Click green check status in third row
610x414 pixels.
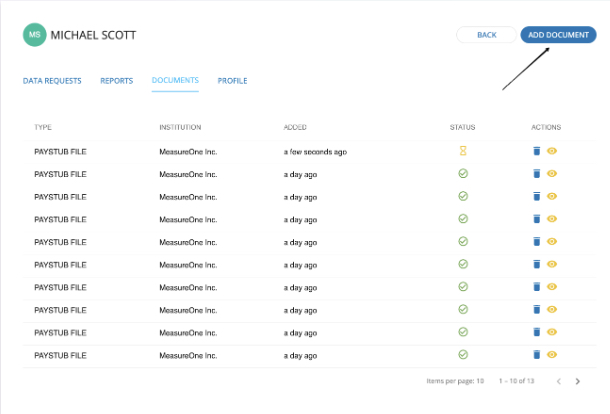(463, 196)
